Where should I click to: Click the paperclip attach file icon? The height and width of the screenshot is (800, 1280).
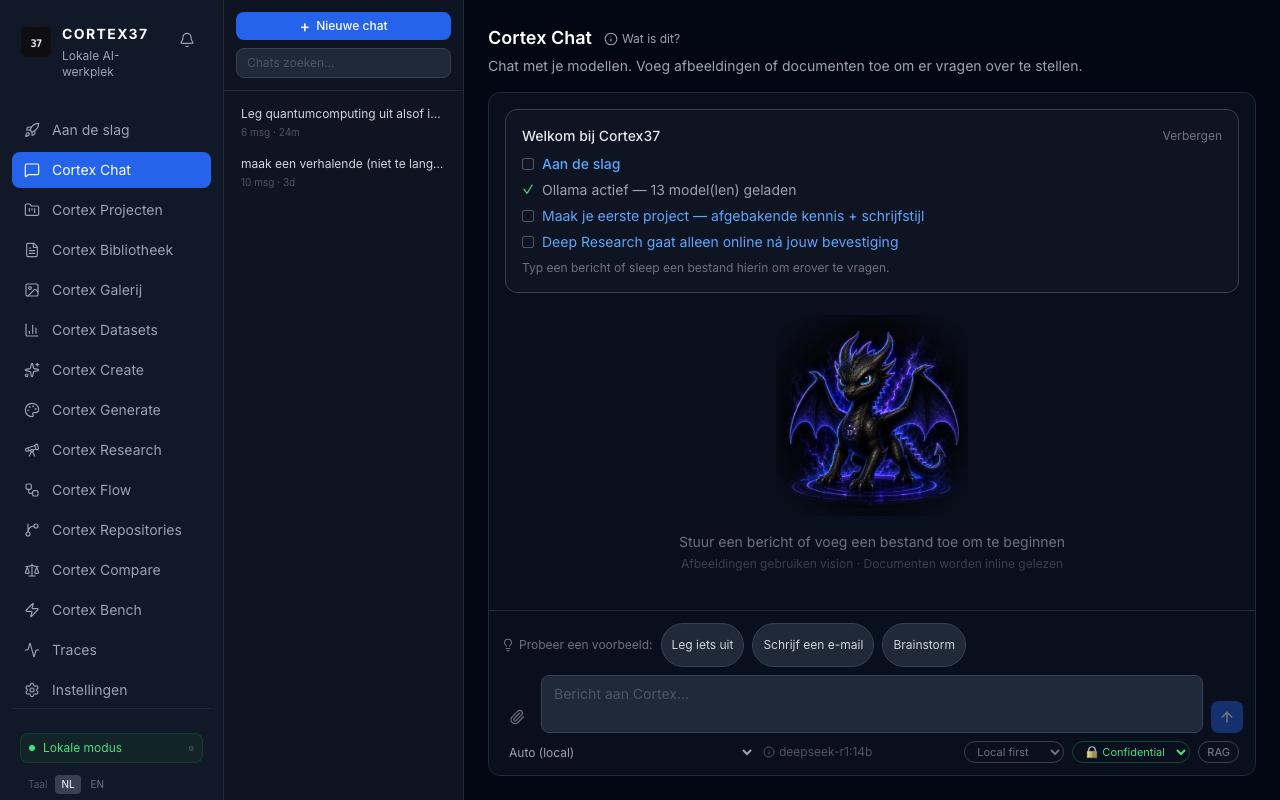[517, 717]
